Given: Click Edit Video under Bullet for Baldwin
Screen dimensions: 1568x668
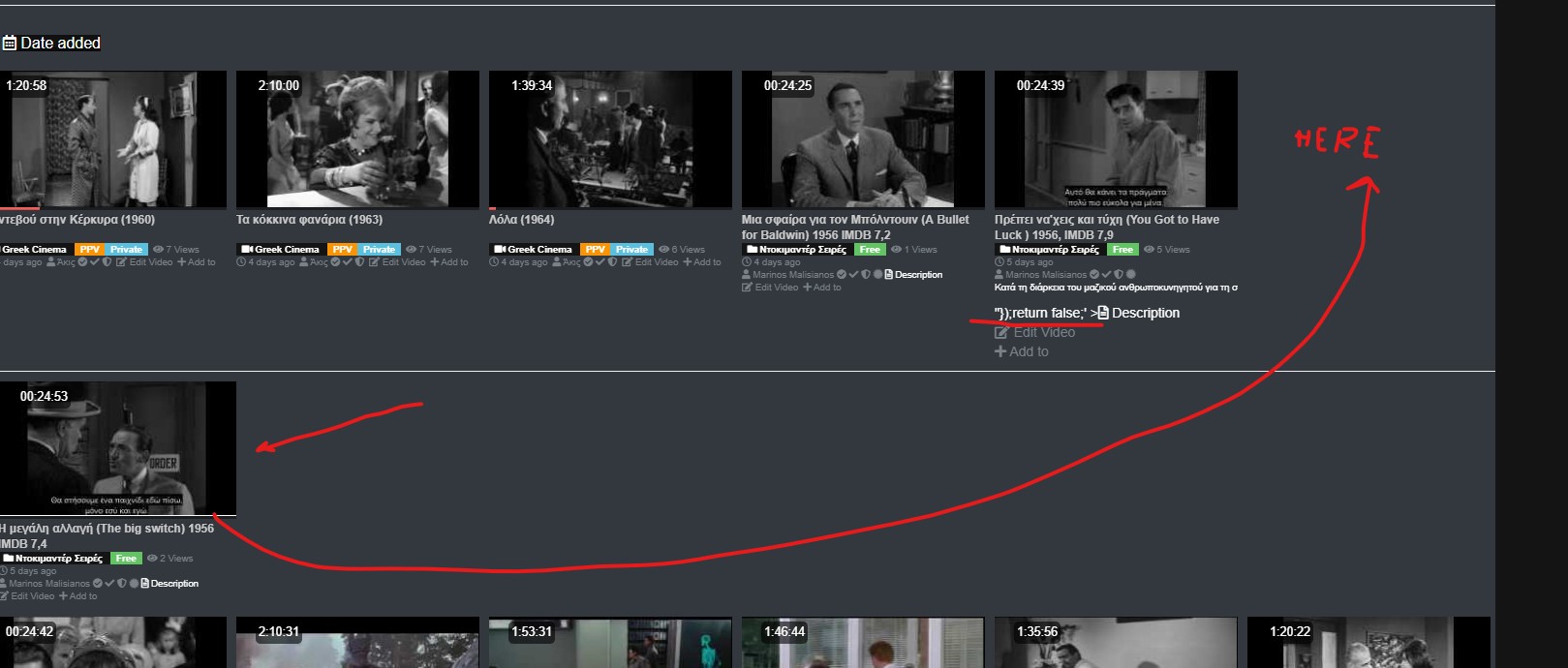Looking at the screenshot, I should coord(770,288).
